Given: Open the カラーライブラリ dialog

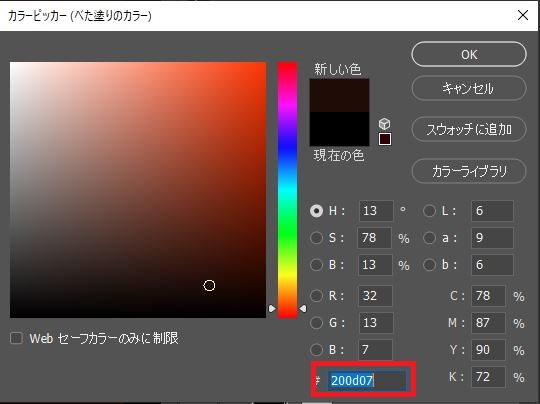Looking at the screenshot, I should [x=469, y=171].
